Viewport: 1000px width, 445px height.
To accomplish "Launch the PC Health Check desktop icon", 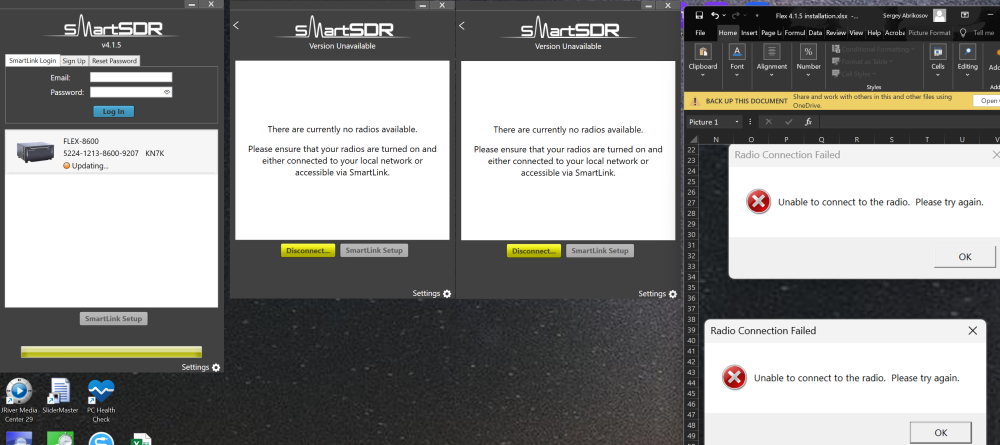I will [101, 400].
